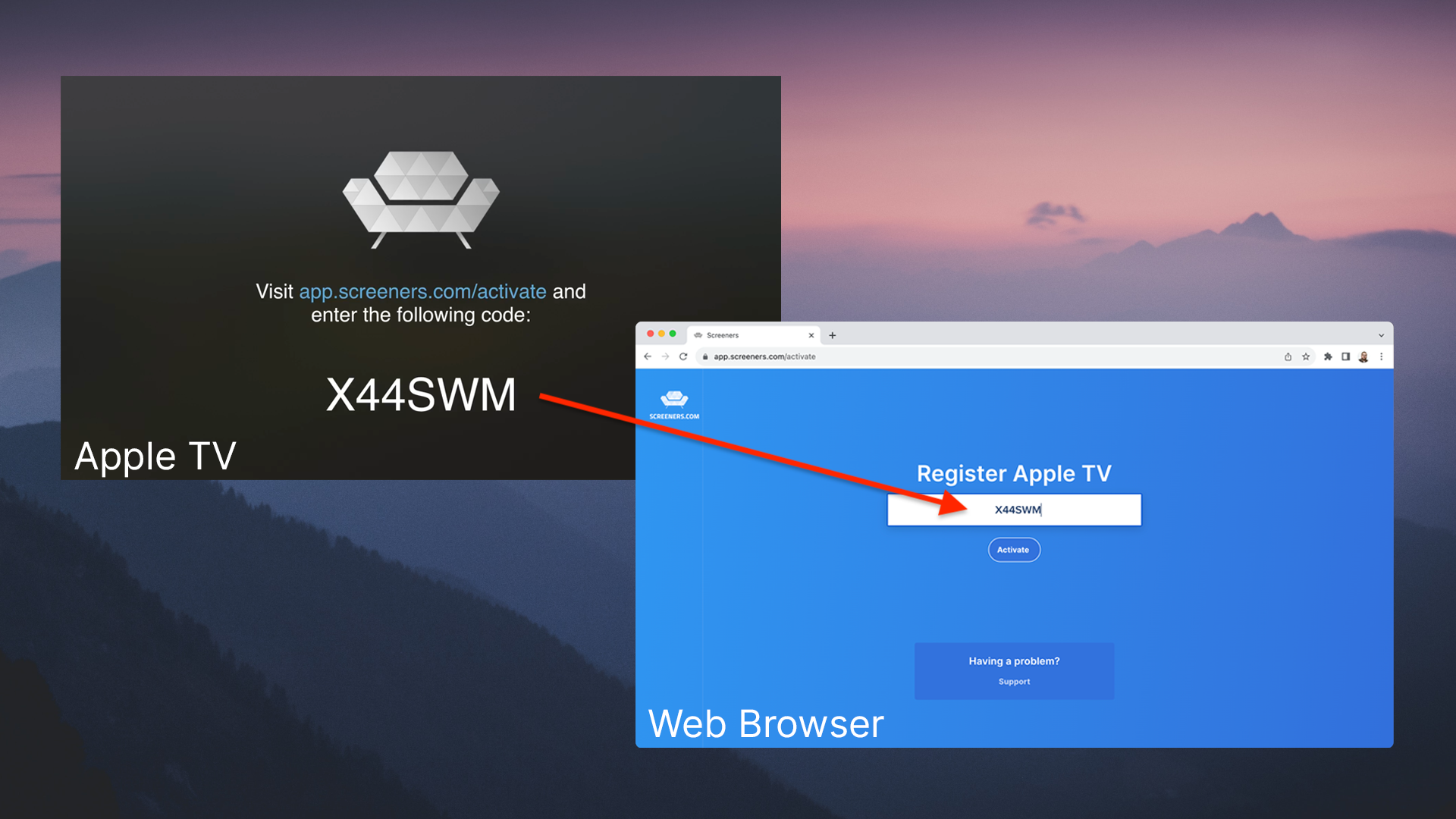This screenshot has width=1456, height=819.
Task: Click the X44SWM activation code input field
Action: (1012, 510)
